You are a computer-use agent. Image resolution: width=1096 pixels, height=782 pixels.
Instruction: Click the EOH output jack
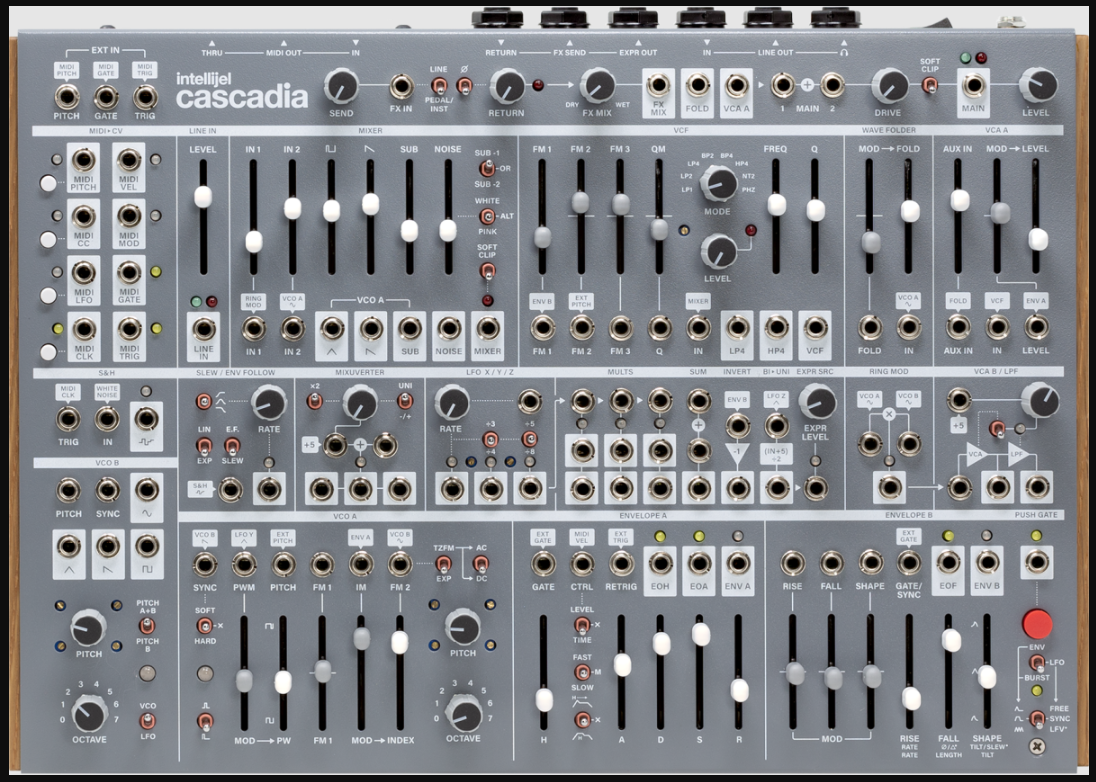[x=660, y=563]
